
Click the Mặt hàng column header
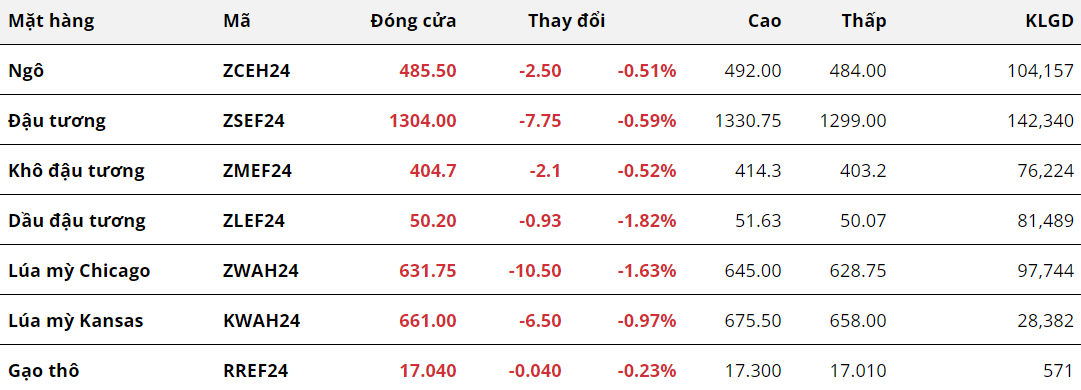[x=51, y=21]
